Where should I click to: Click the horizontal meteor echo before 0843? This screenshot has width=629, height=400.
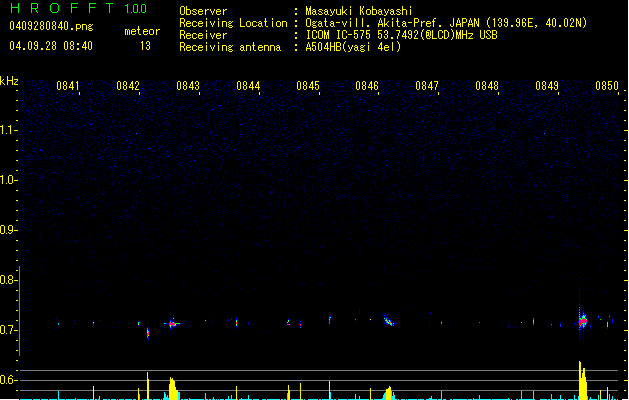pos(172,323)
